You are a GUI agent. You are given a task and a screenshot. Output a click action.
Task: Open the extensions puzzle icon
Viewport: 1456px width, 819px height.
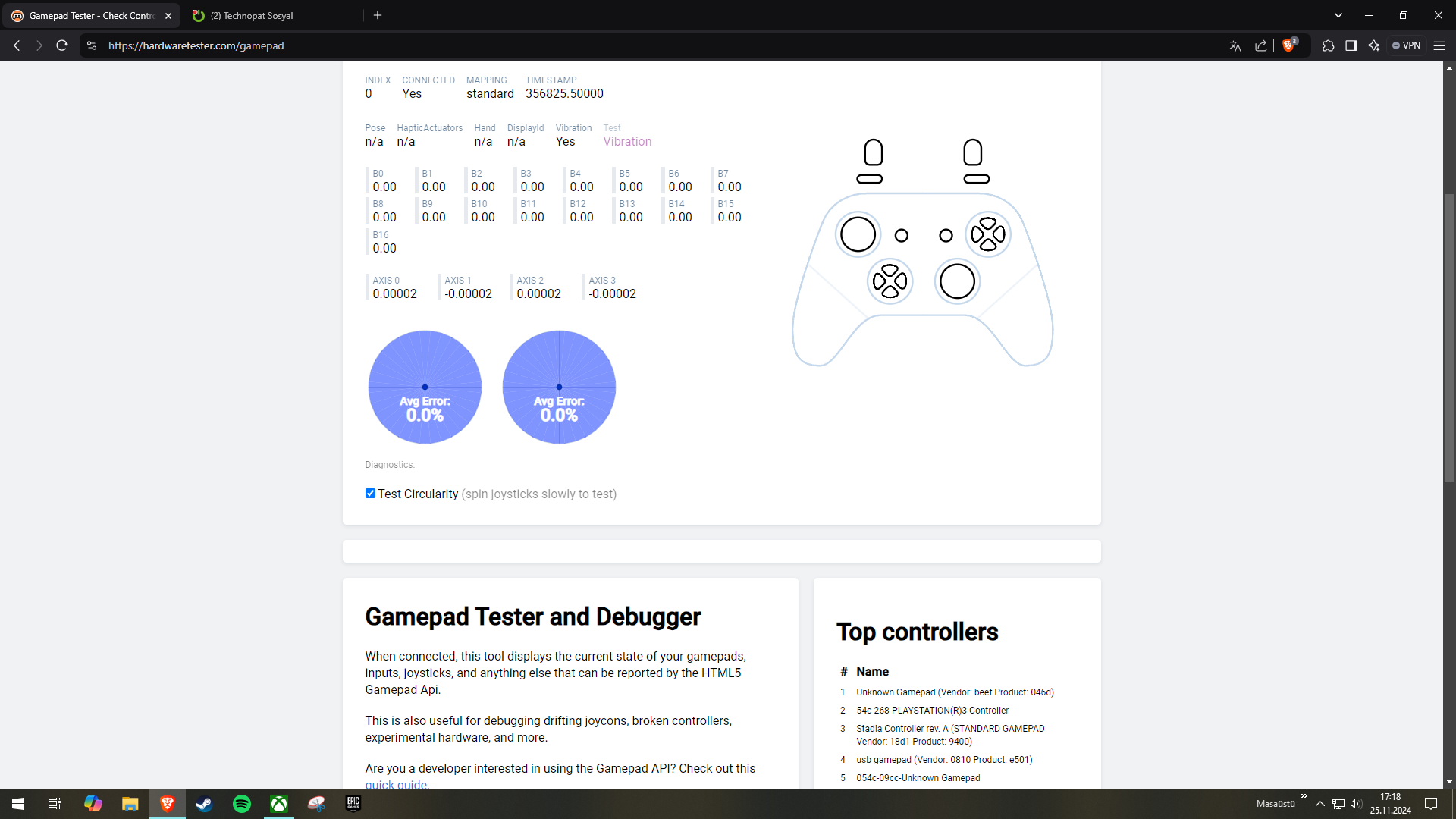point(1328,45)
